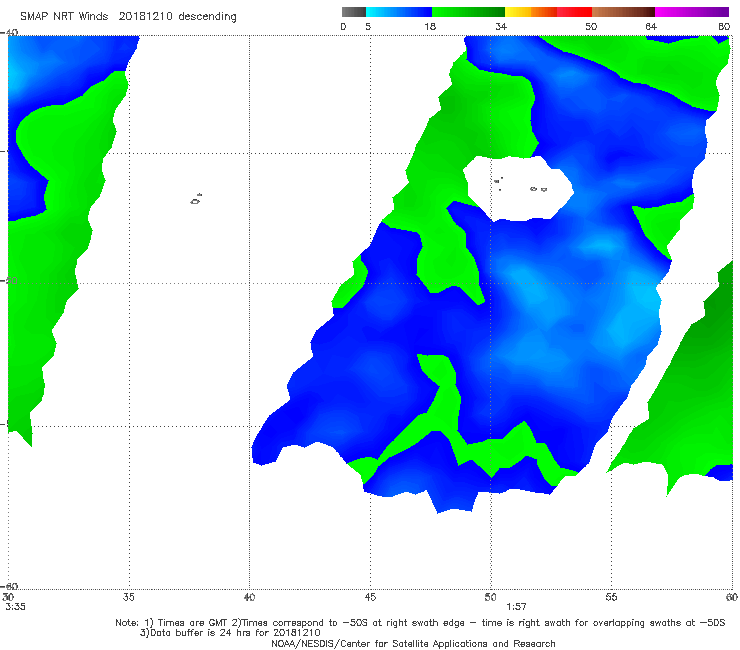This screenshot has height=650, width=740.
Task: Click the brown segment of the color scale
Action: (x=623, y=12)
